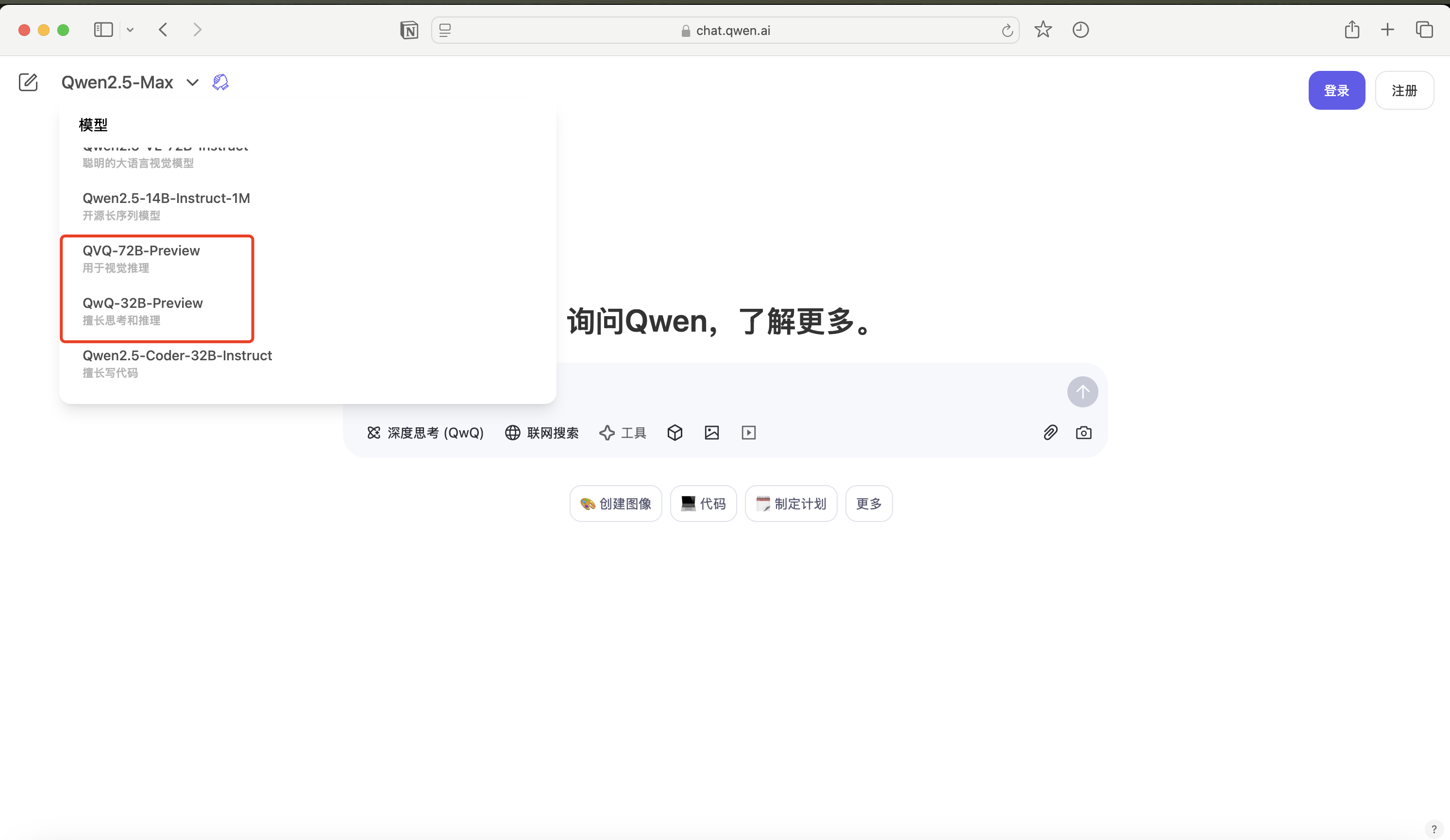Reload the page with refresh icon
This screenshot has height=840, width=1450.
[x=1007, y=30]
